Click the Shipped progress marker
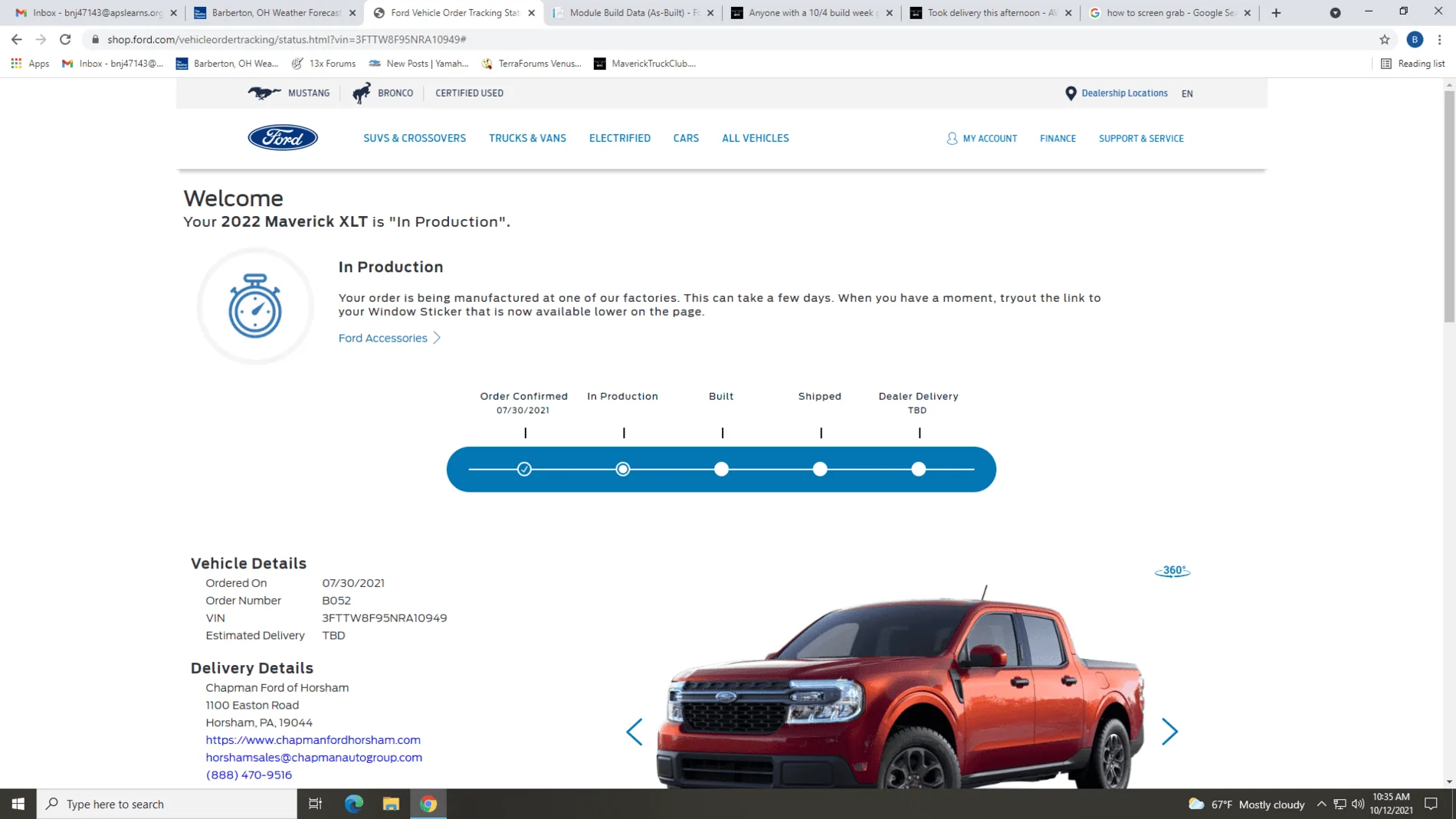1456x819 pixels. [820, 470]
